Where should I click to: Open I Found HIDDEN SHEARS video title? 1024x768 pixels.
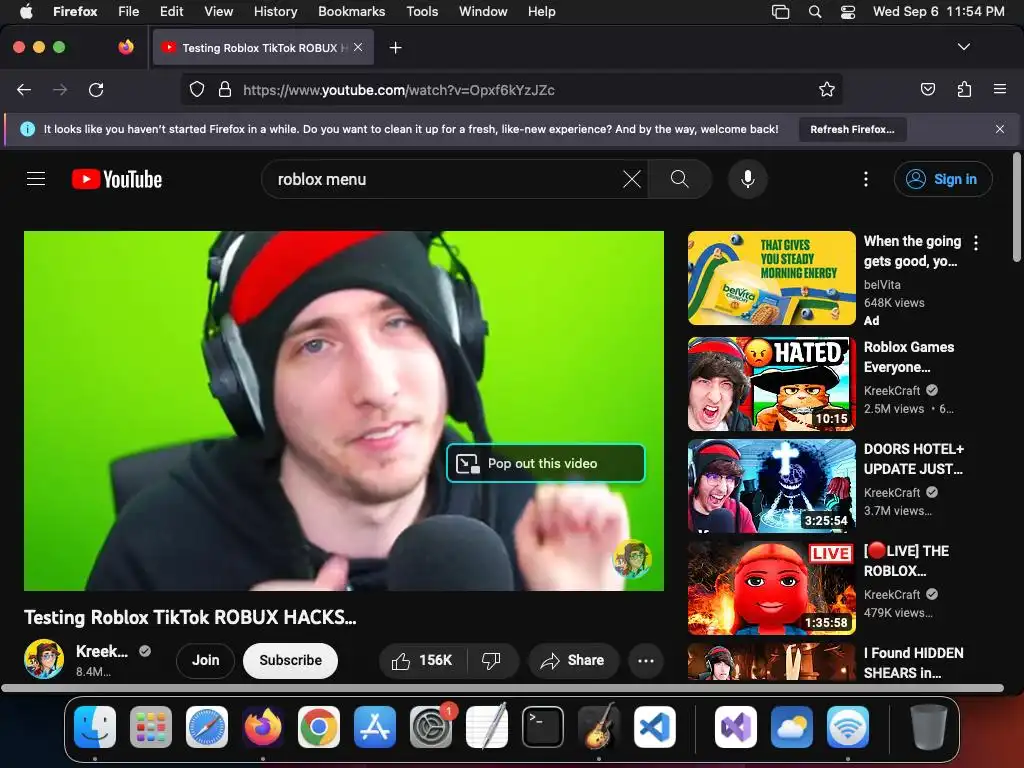(x=913, y=663)
